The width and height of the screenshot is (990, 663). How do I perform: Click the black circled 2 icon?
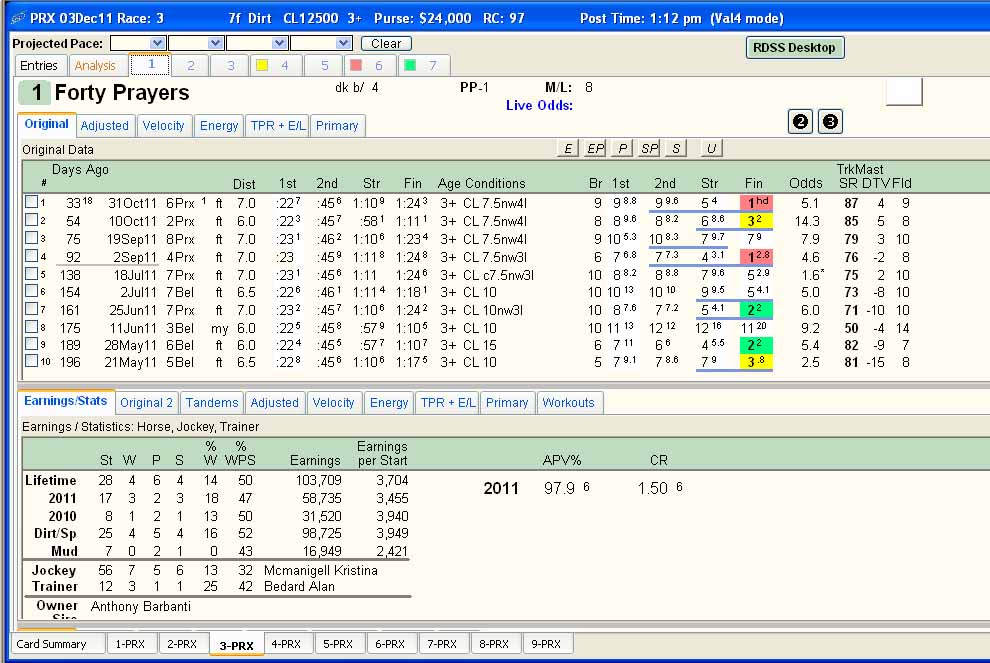(800, 121)
